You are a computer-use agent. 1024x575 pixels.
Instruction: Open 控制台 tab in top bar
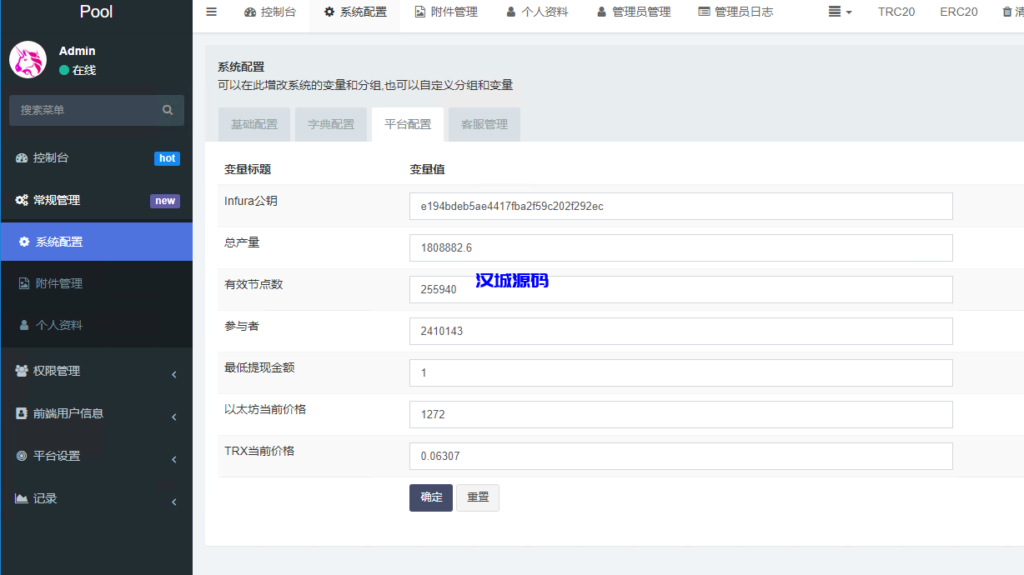tap(270, 12)
